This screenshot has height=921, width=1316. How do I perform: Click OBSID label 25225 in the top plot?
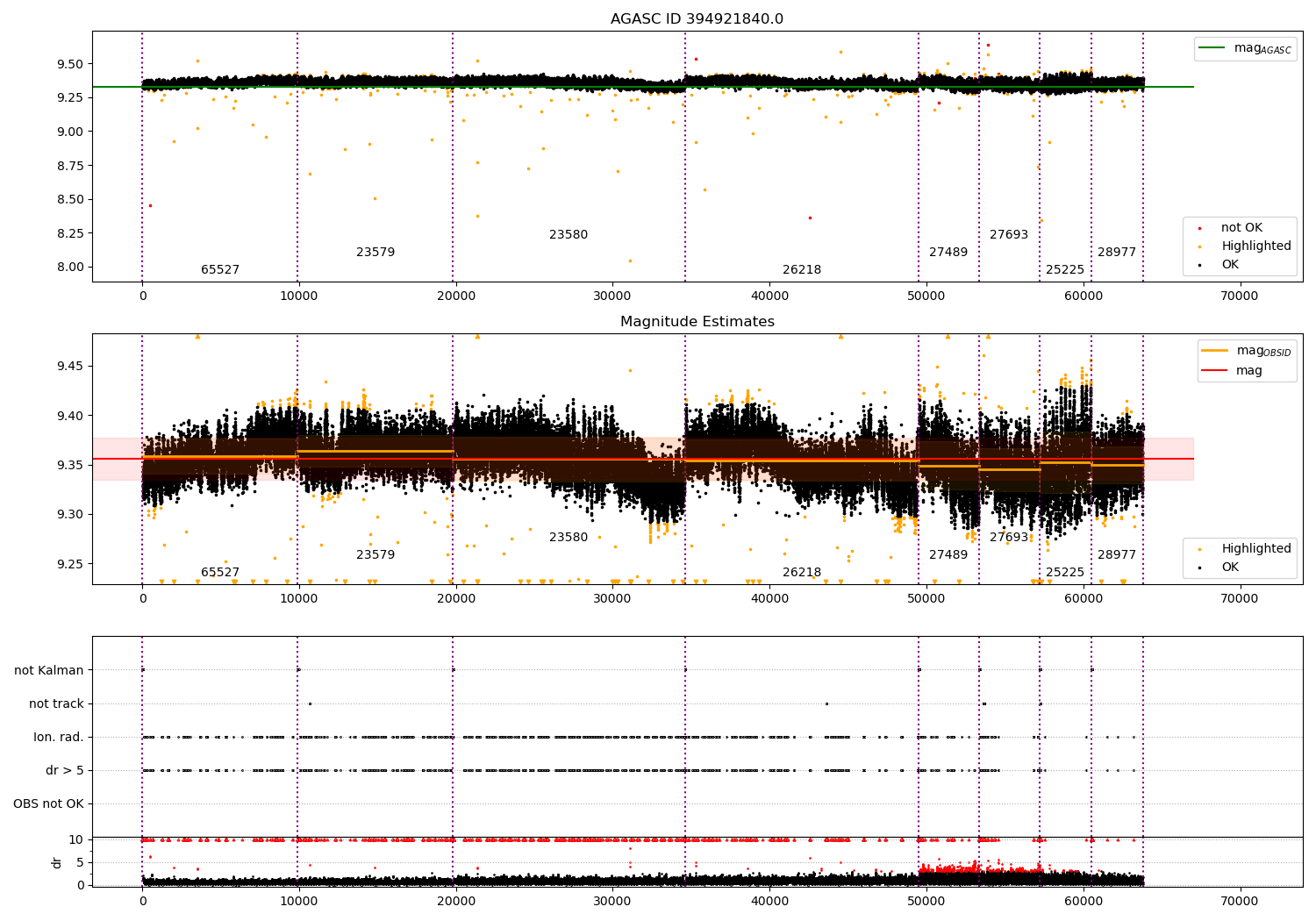click(1065, 270)
